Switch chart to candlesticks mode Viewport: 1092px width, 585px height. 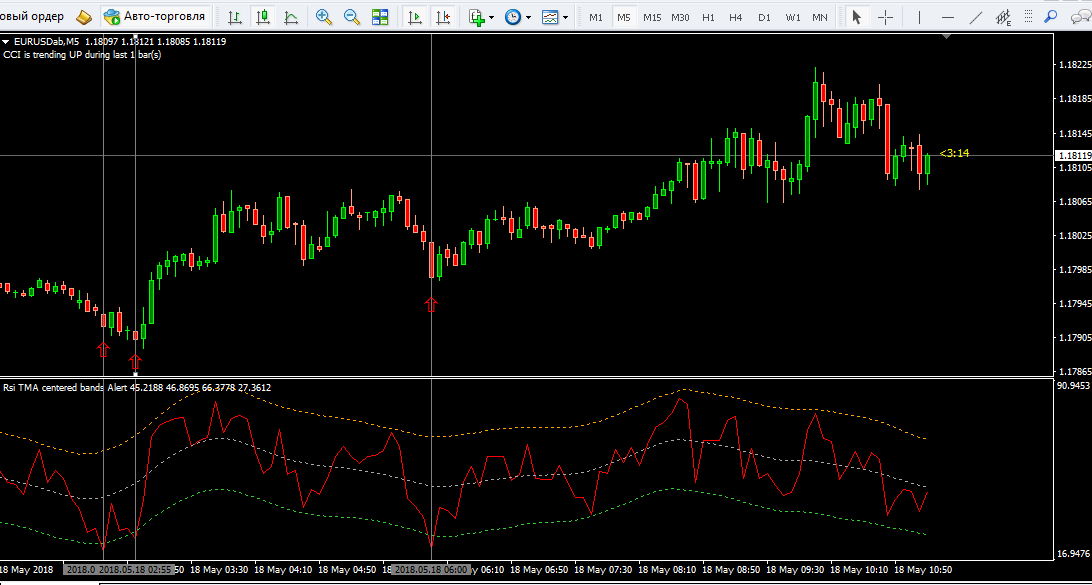coord(263,16)
